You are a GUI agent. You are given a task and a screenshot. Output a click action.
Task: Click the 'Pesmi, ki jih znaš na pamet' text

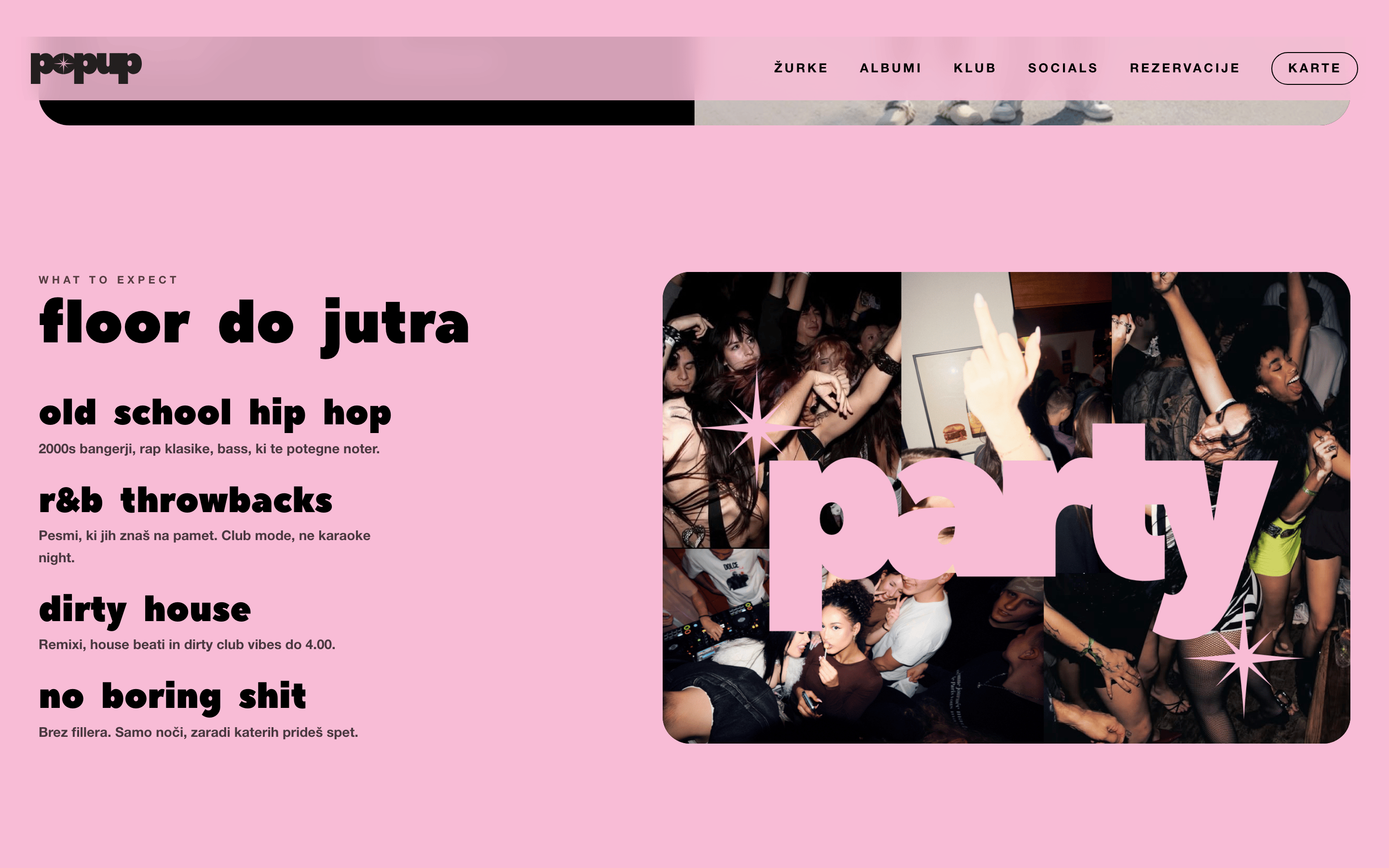coord(204,546)
